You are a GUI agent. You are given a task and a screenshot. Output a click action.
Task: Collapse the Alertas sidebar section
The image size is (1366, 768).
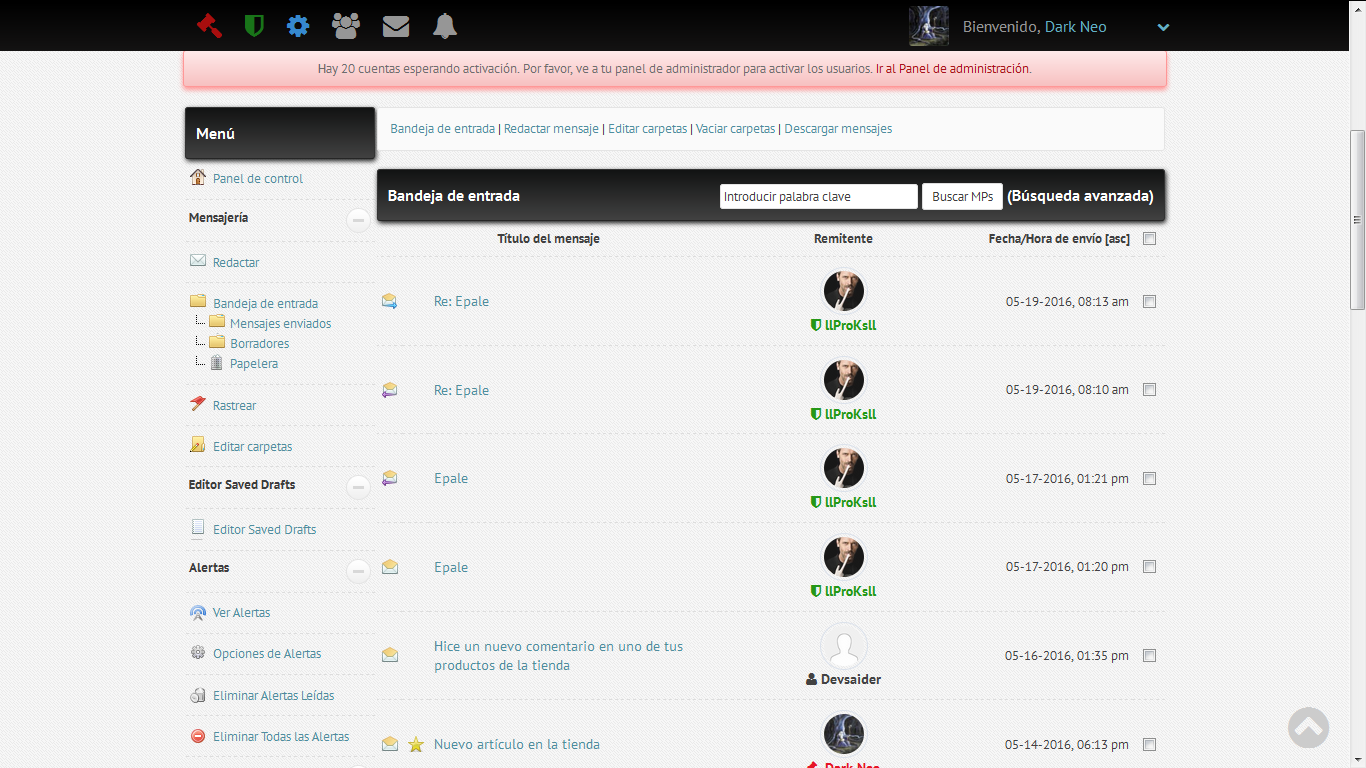358,571
